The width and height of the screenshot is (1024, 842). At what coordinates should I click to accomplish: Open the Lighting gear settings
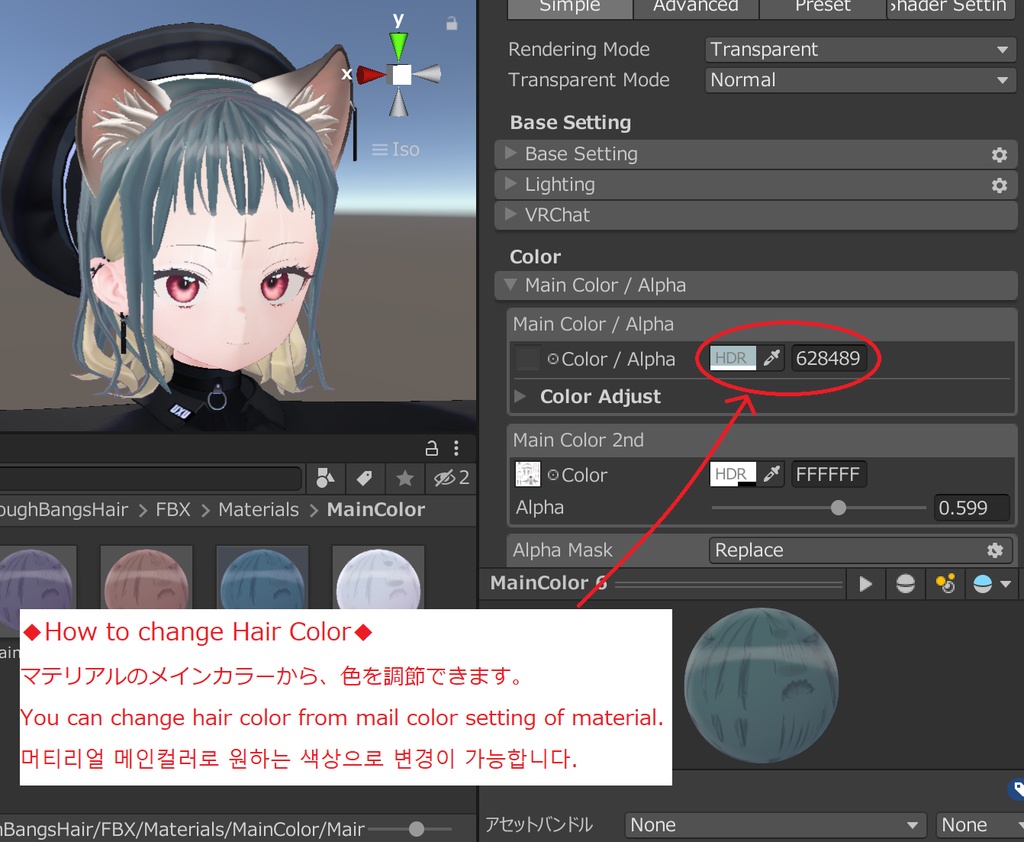coord(998,185)
